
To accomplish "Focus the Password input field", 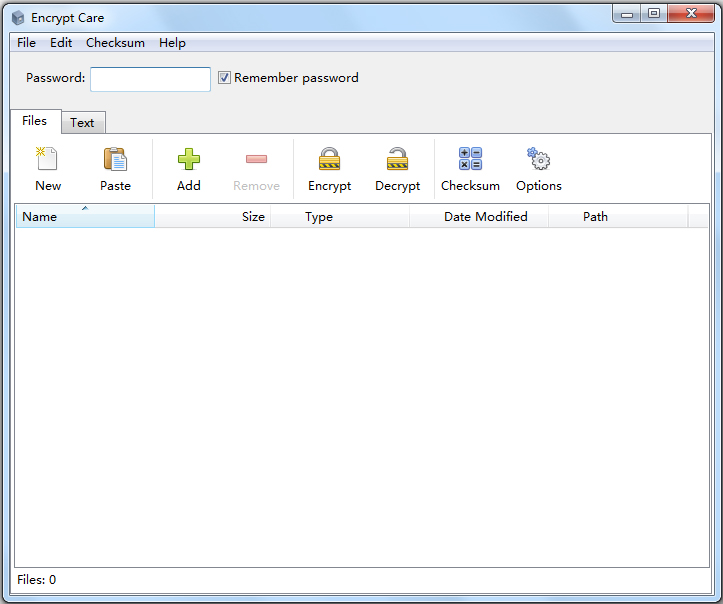I will point(150,79).
